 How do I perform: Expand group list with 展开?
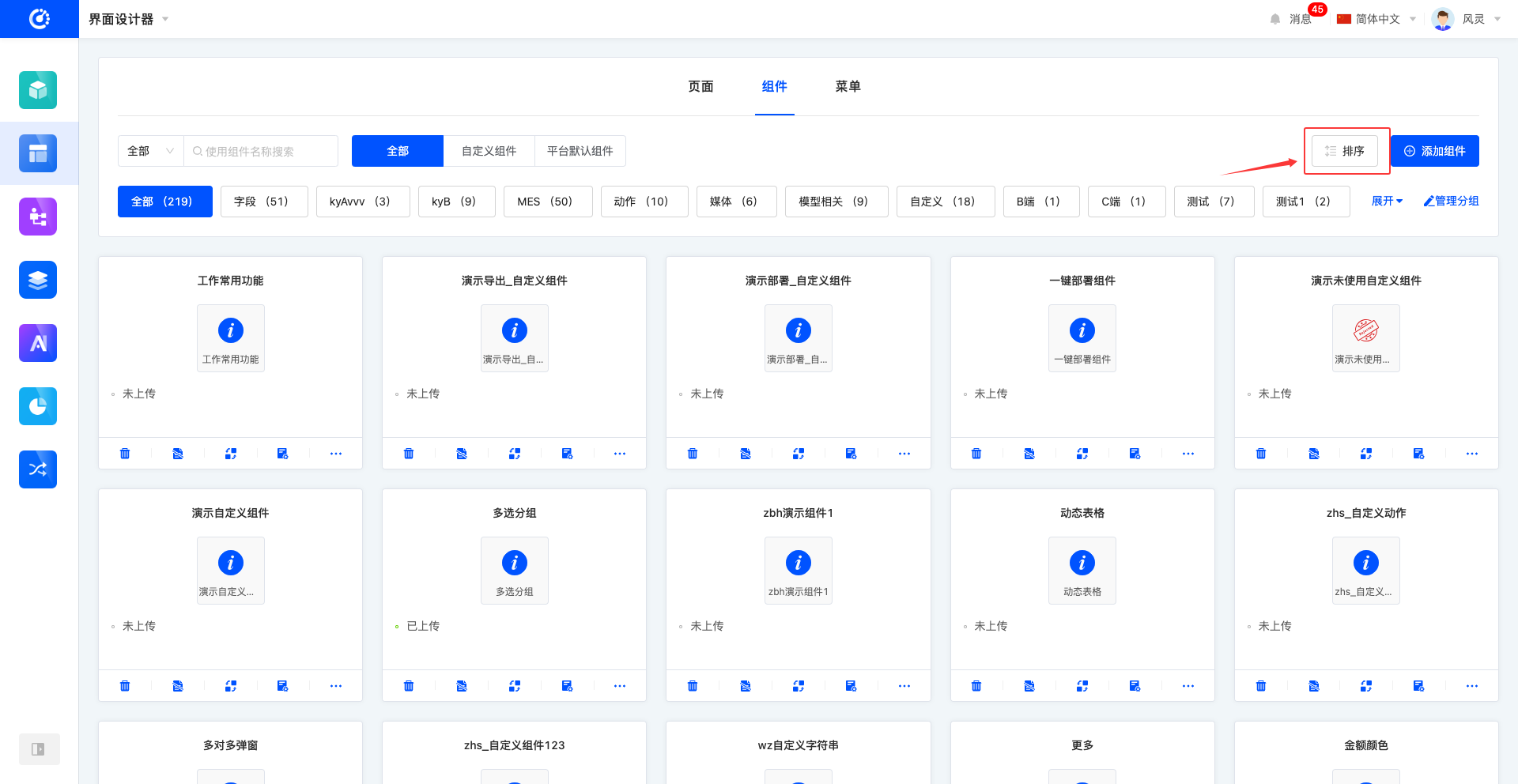(1387, 202)
